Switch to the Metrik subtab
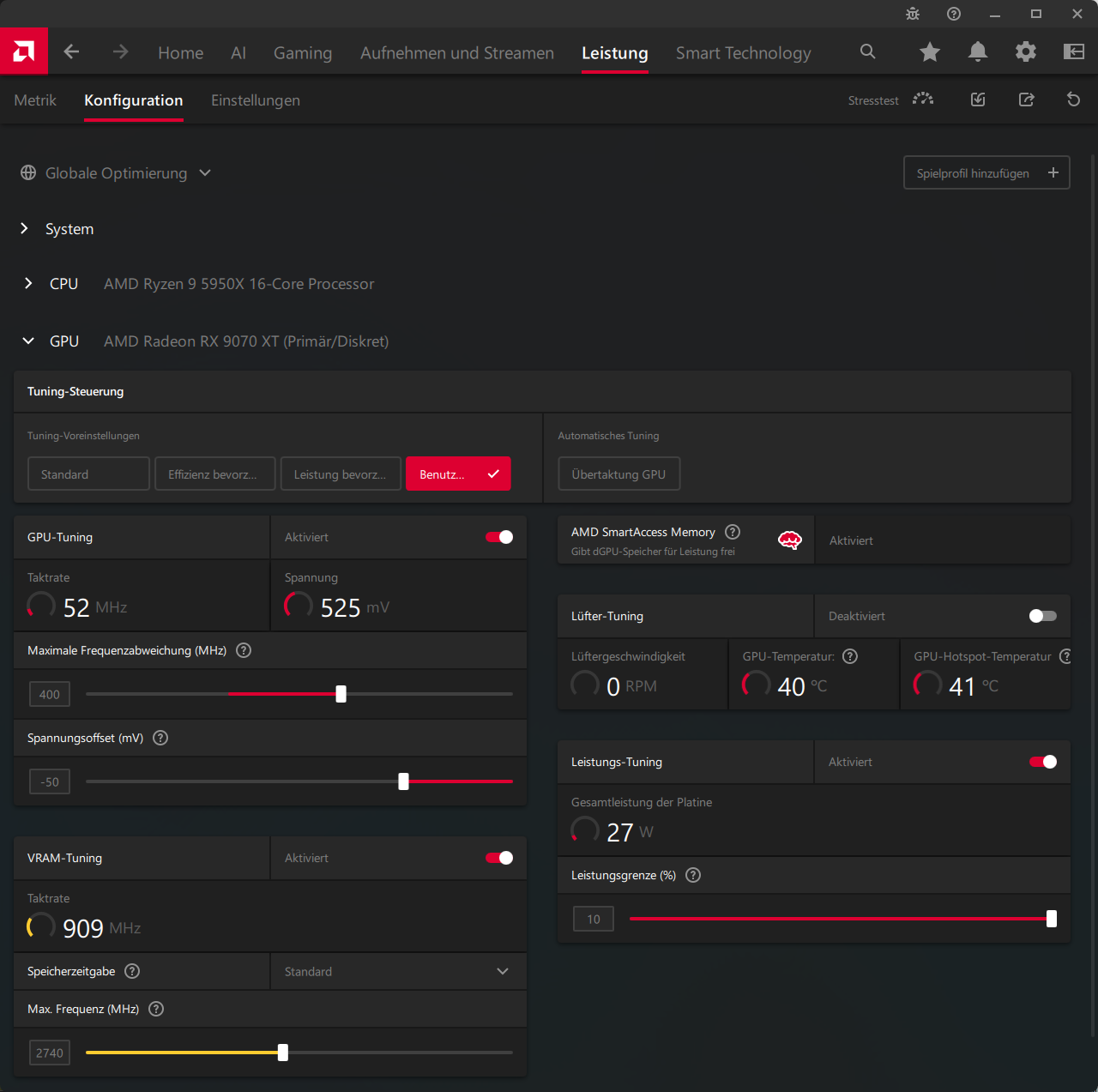1098x1092 pixels. coord(35,100)
